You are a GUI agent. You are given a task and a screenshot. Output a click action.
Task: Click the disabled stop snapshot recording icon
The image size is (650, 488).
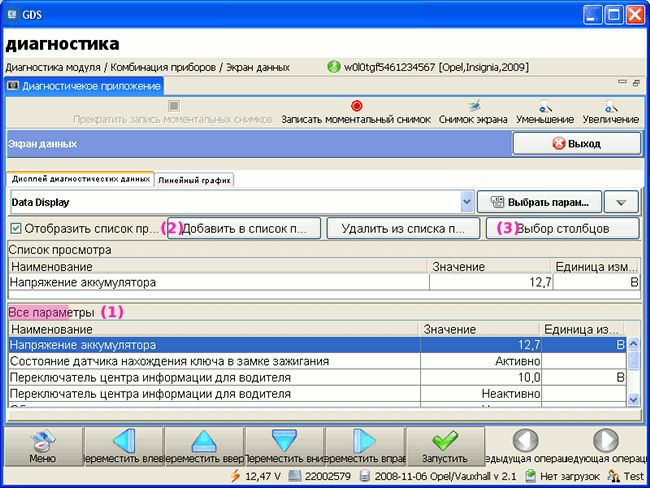(x=174, y=106)
